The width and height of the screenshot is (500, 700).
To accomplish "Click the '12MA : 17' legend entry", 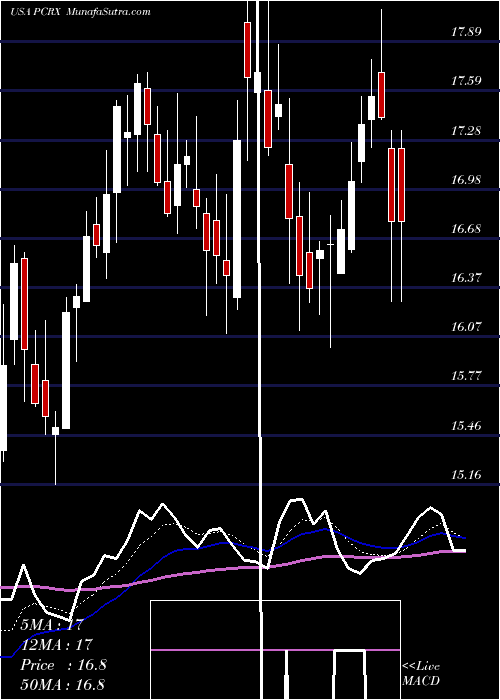I will pyautogui.click(x=56, y=645).
